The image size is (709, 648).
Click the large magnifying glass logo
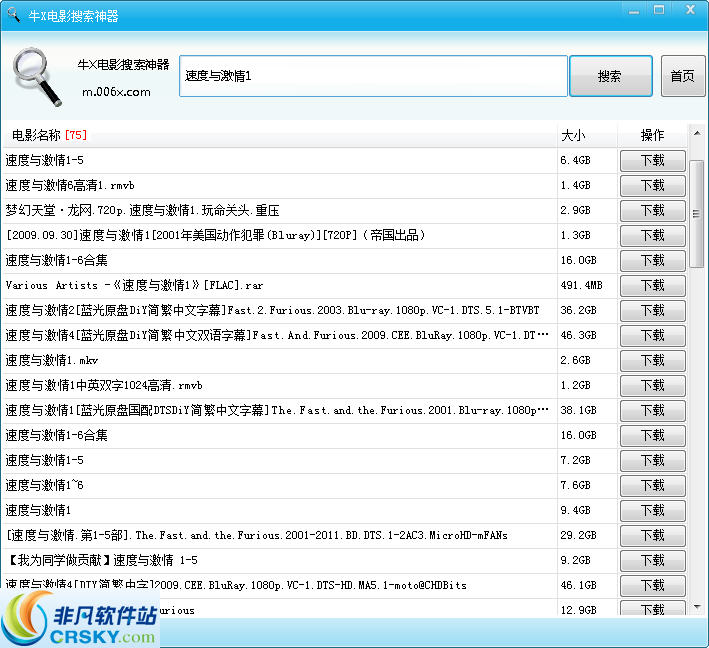pos(39,77)
